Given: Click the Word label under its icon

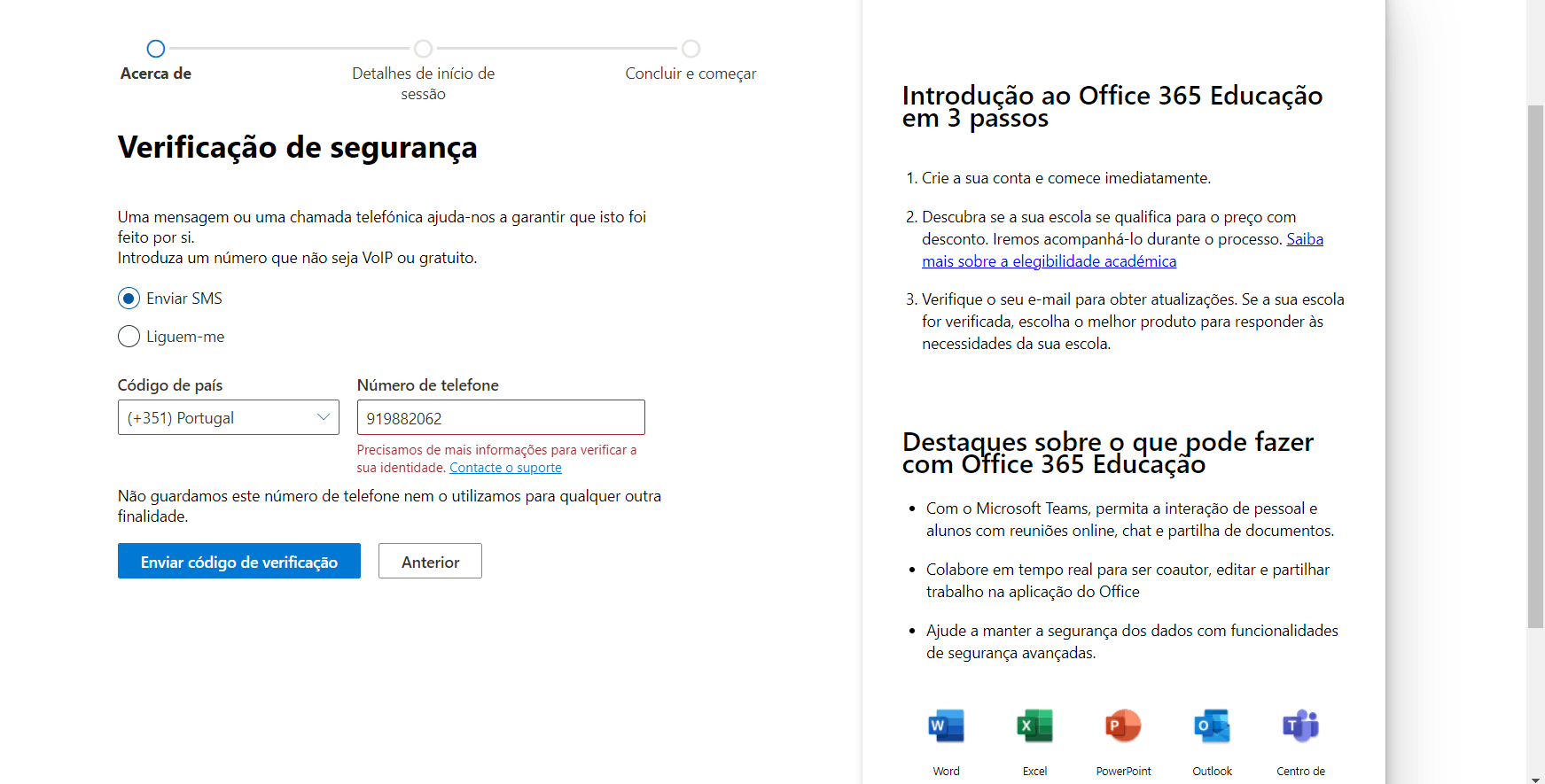Looking at the screenshot, I should (946, 772).
